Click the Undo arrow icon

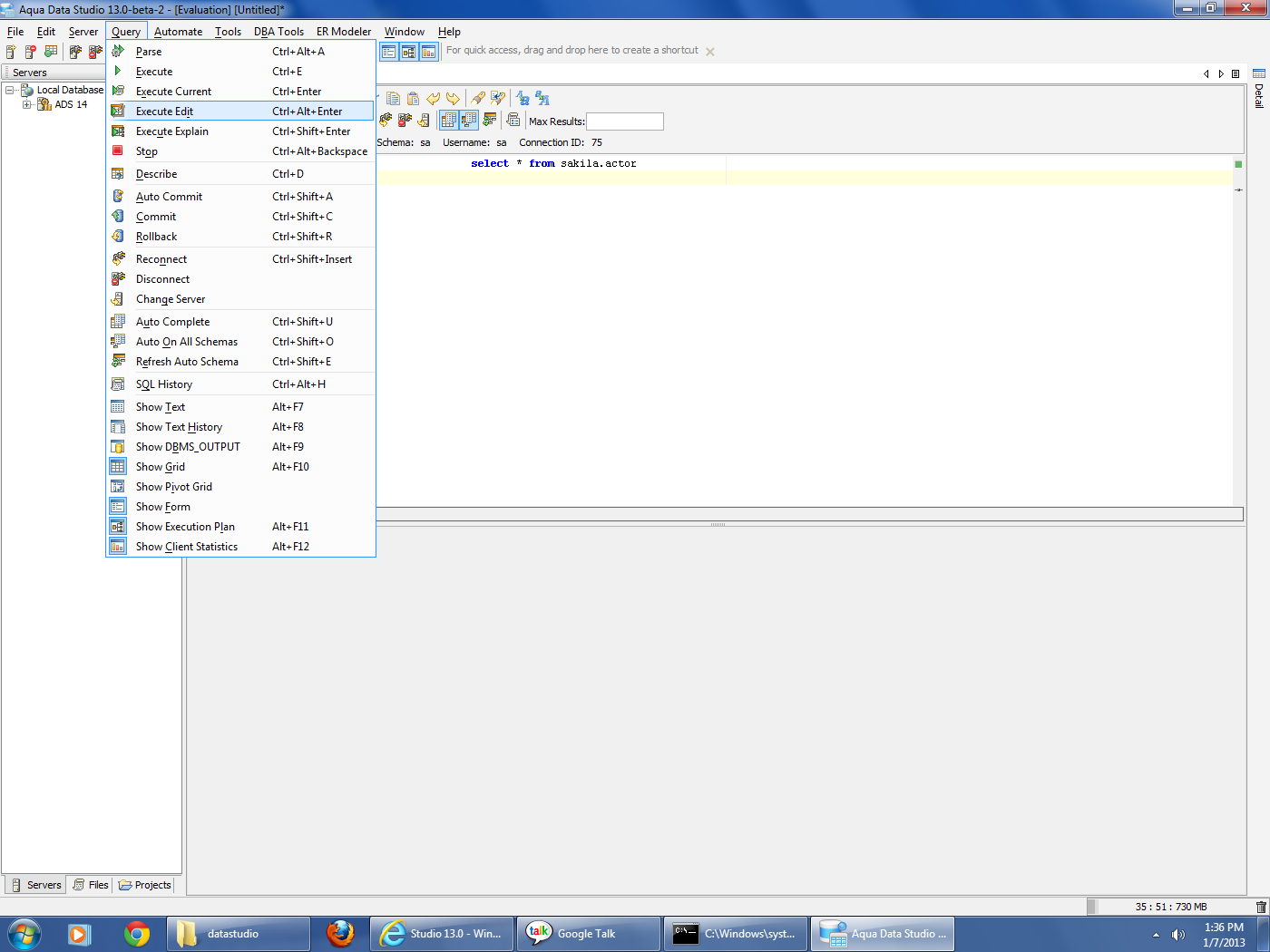click(x=433, y=98)
